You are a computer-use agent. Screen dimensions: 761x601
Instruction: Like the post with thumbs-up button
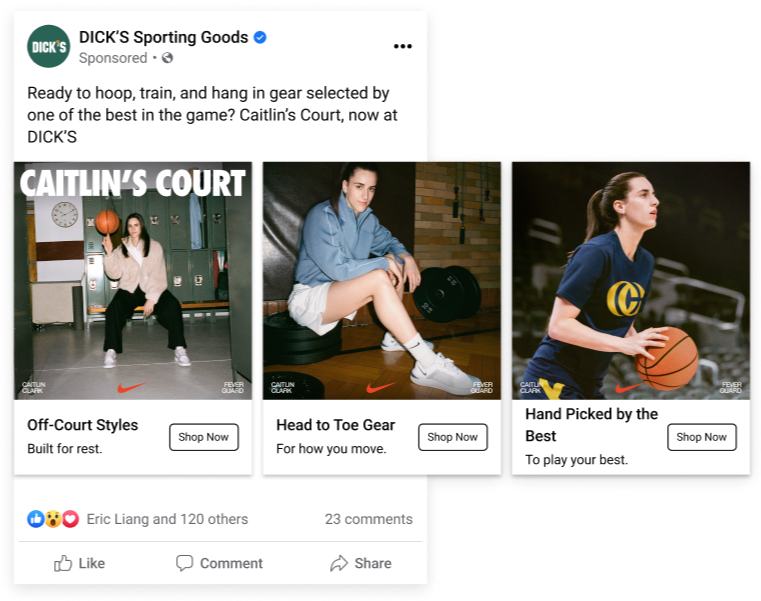tap(79, 563)
